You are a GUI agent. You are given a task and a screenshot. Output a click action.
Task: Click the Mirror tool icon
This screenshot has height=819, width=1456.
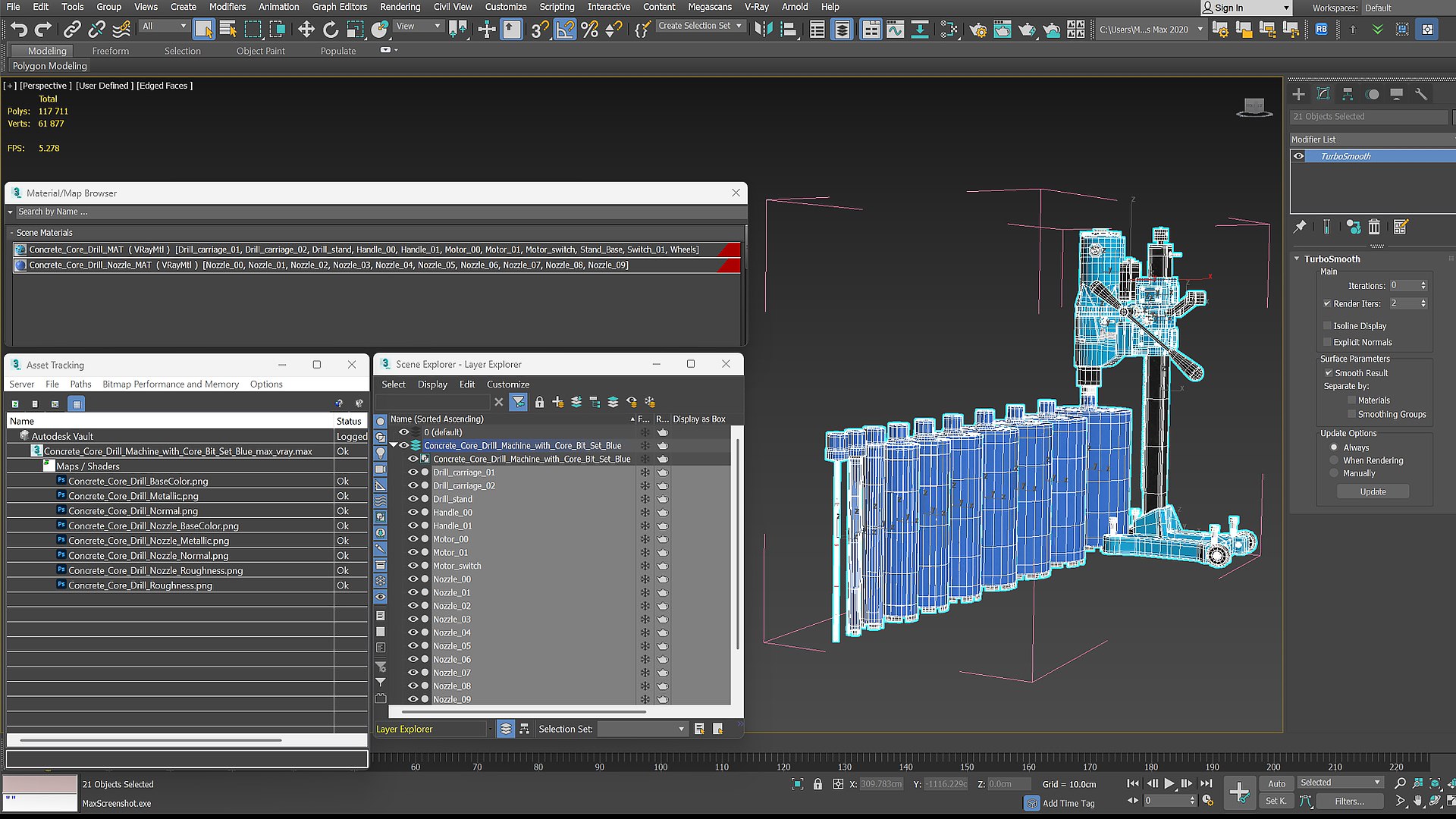tap(764, 30)
